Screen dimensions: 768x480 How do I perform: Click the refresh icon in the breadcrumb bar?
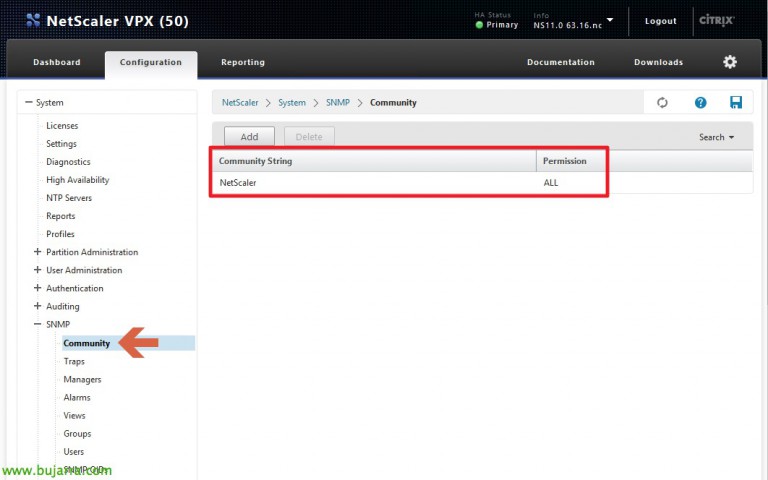coord(662,102)
